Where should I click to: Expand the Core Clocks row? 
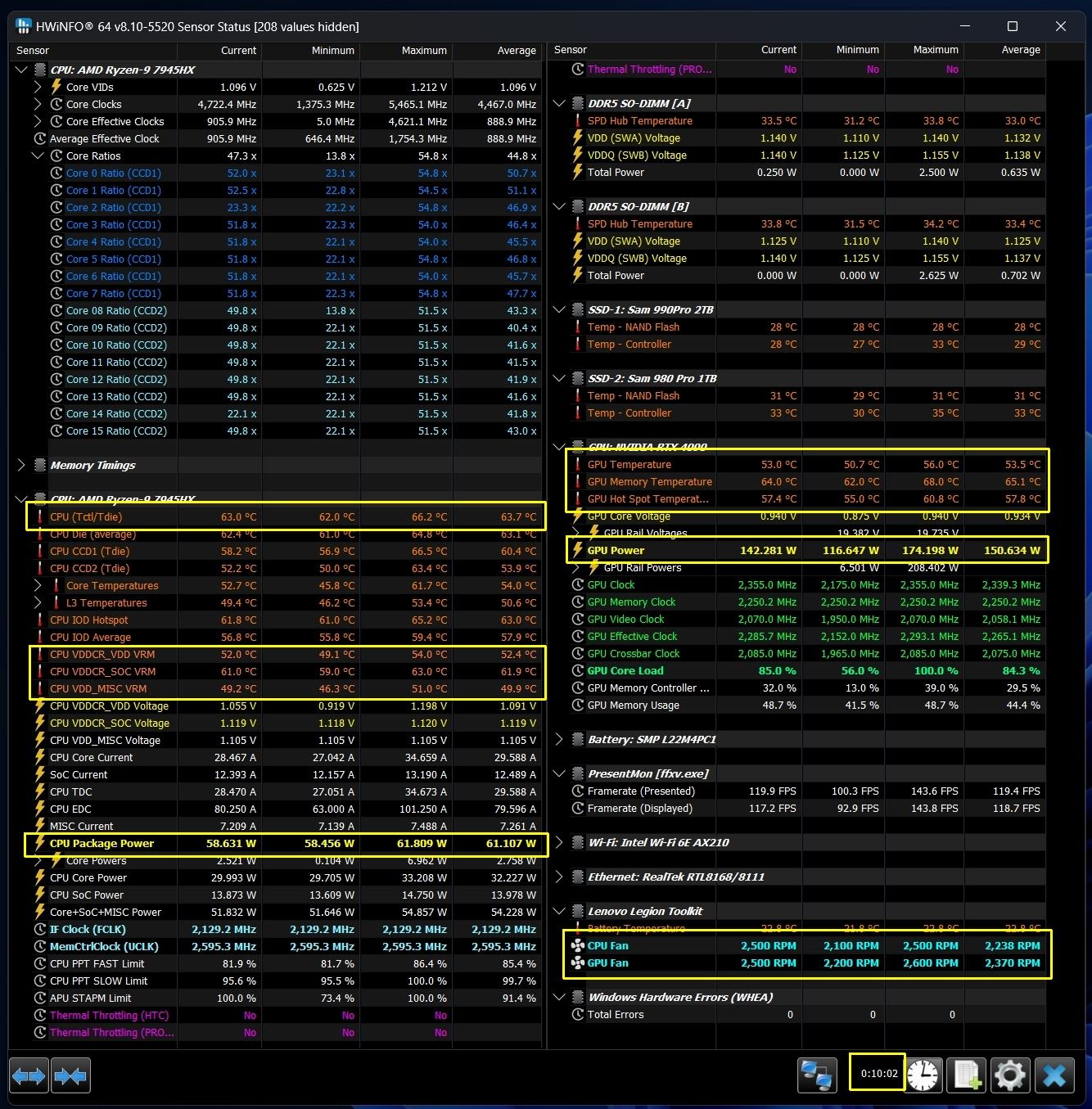pyautogui.click(x=38, y=104)
